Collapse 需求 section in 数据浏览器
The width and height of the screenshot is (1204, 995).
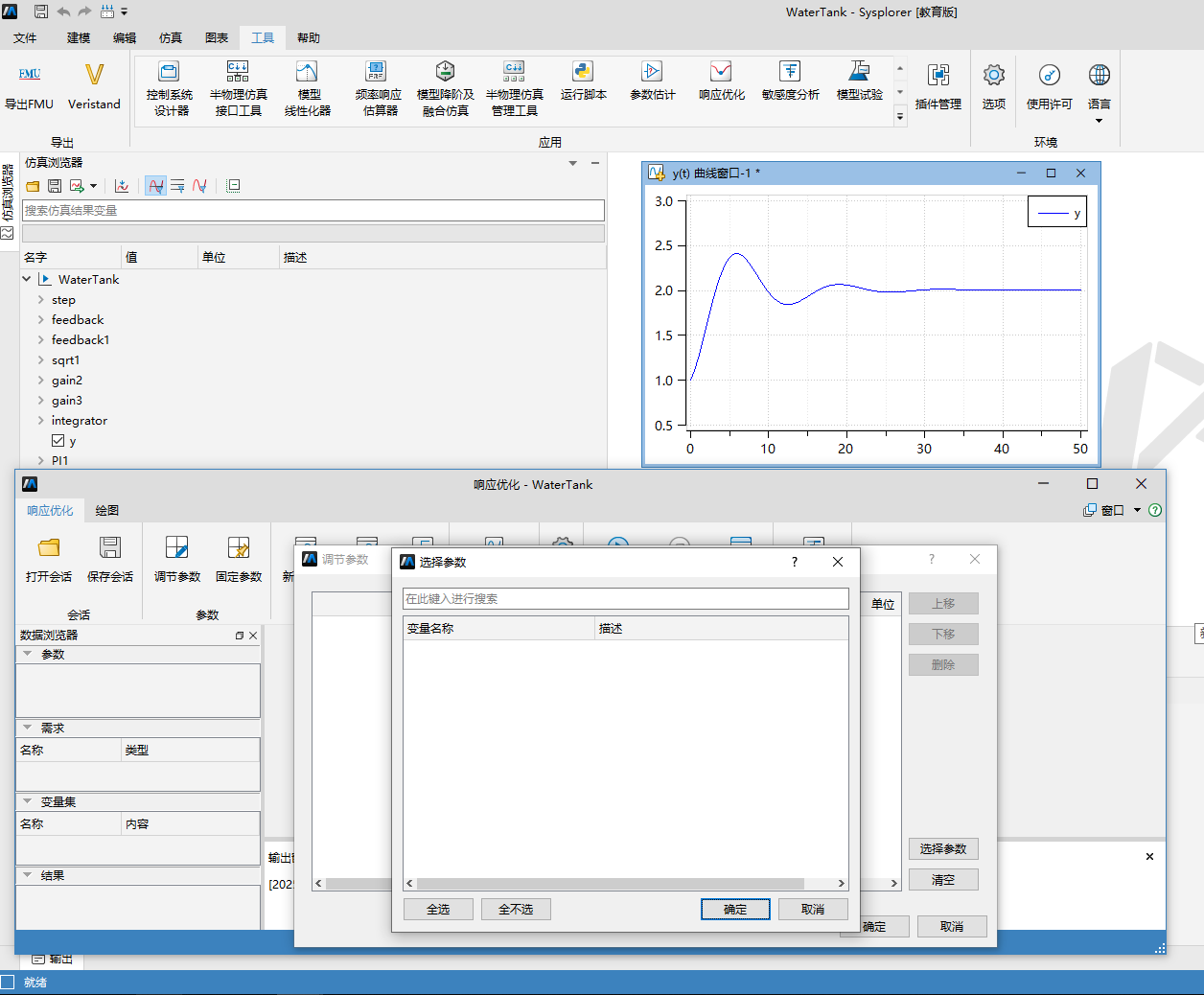pyautogui.click(x=28, y=728)
